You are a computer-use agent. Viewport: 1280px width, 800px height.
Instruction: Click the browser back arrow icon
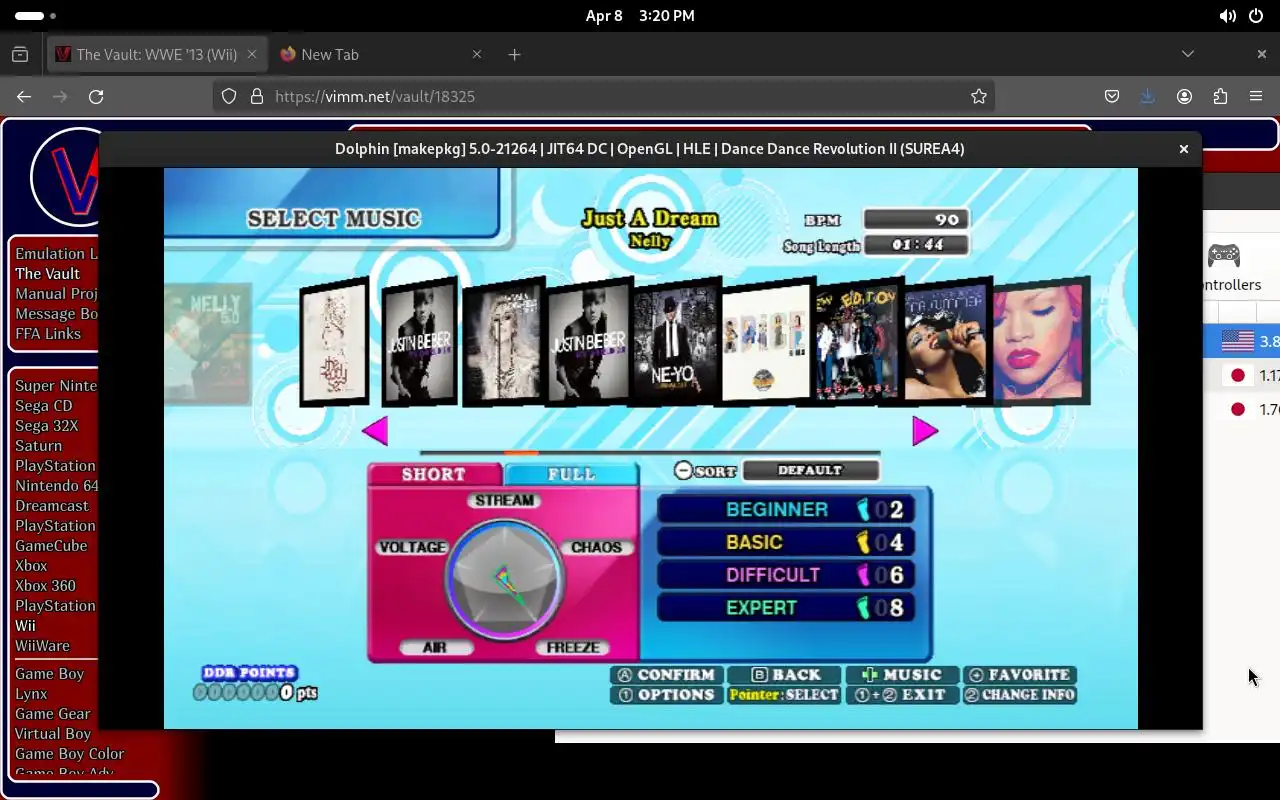[24, 96]
